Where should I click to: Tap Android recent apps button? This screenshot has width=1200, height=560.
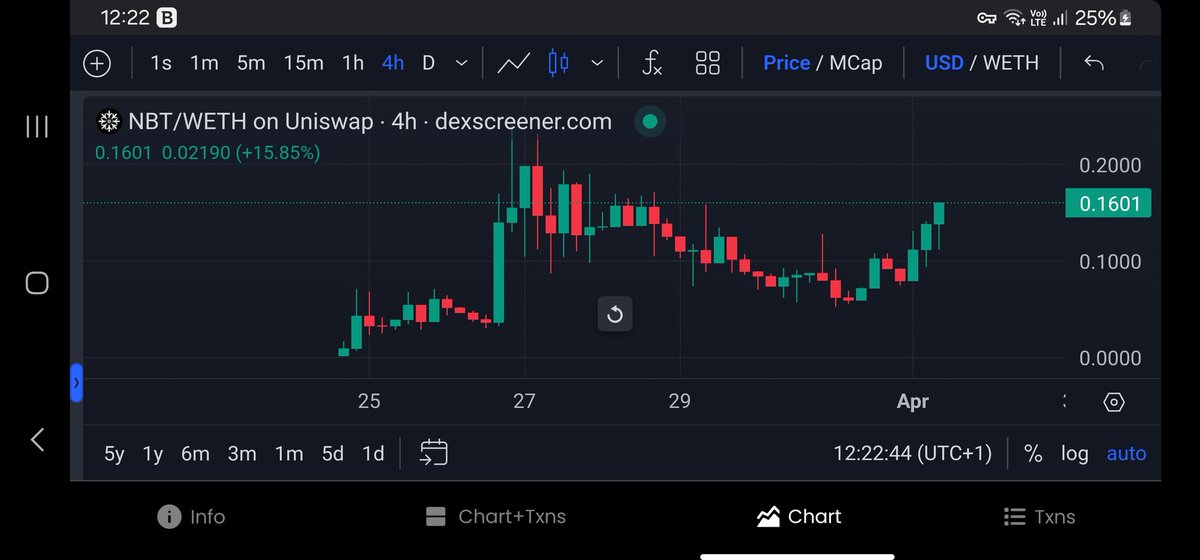tap(37, 127)
